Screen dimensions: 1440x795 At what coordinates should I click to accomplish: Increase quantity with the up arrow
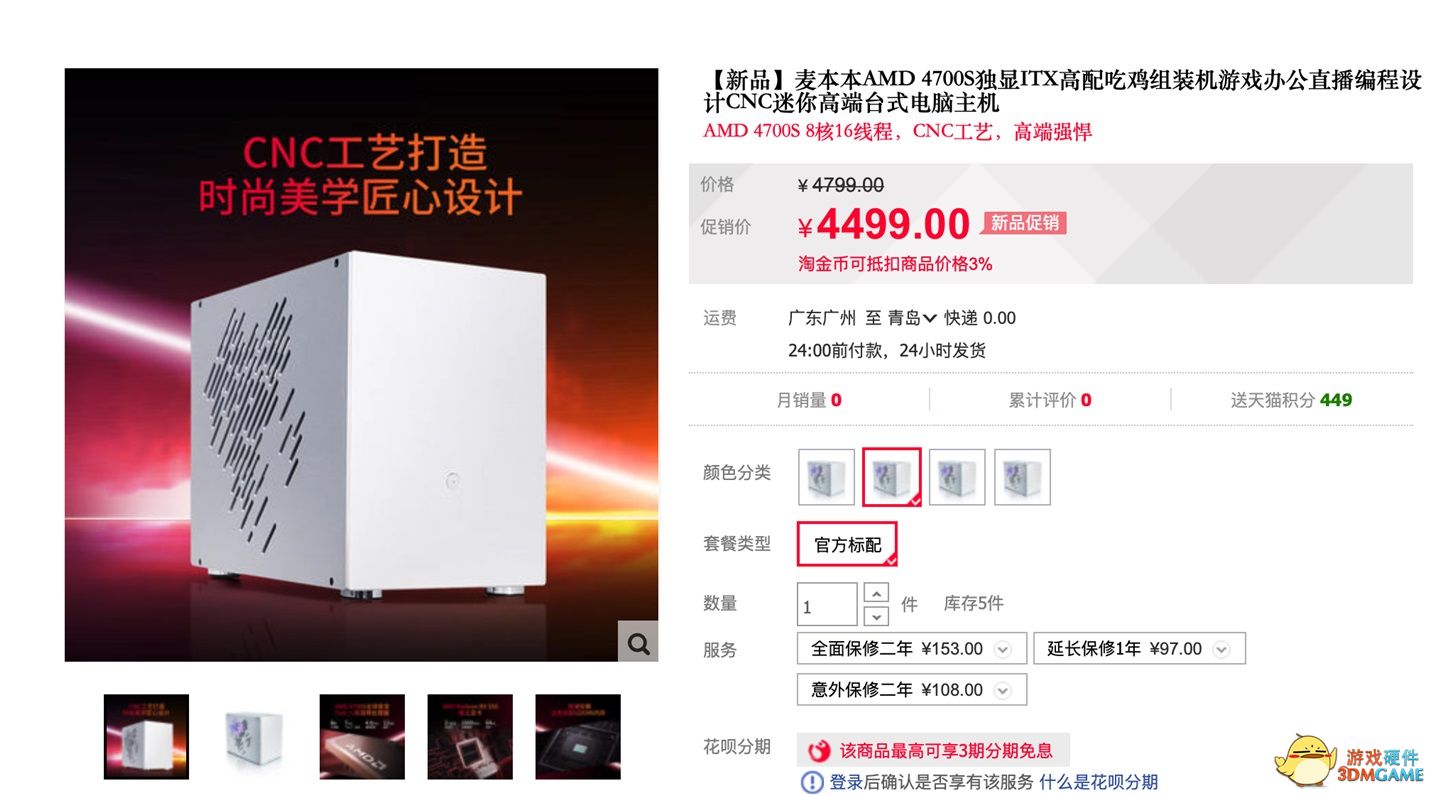(875, 593)
